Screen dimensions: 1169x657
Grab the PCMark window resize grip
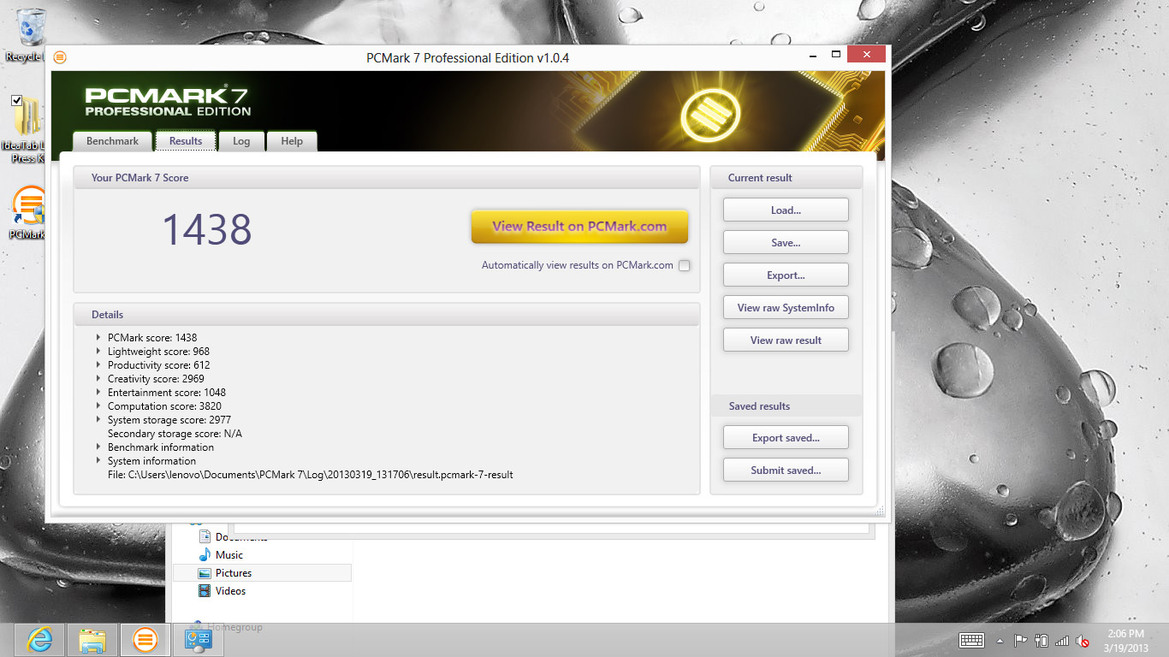[880, 511]
